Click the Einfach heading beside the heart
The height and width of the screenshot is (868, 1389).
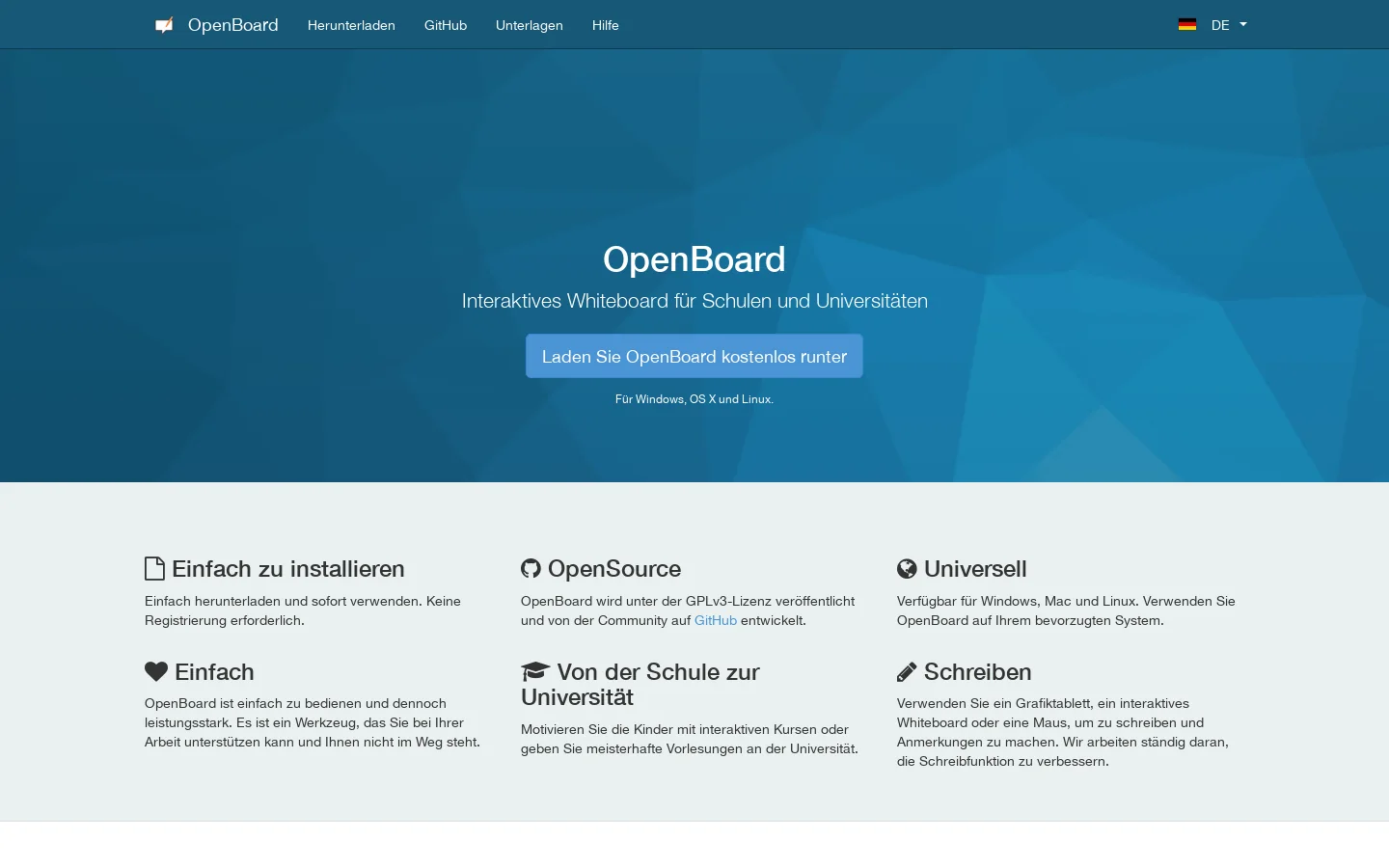click(214, 672)
